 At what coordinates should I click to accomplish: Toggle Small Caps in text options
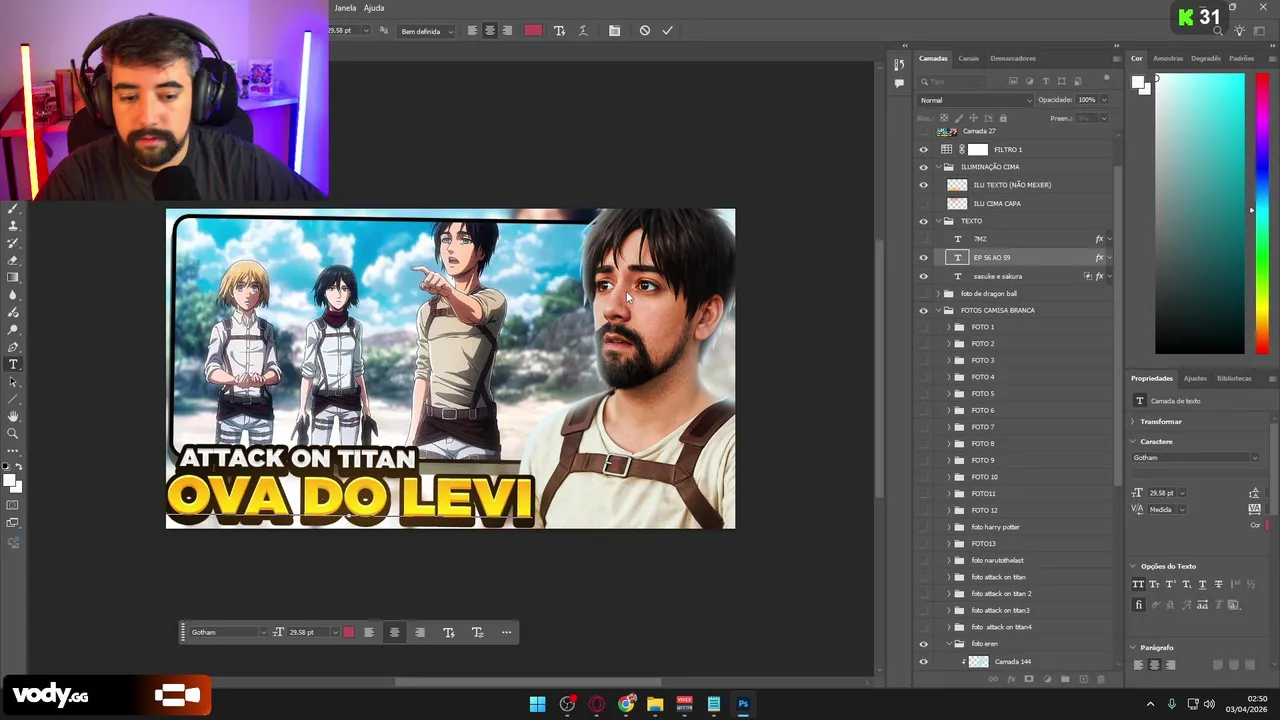[1154, 584]
